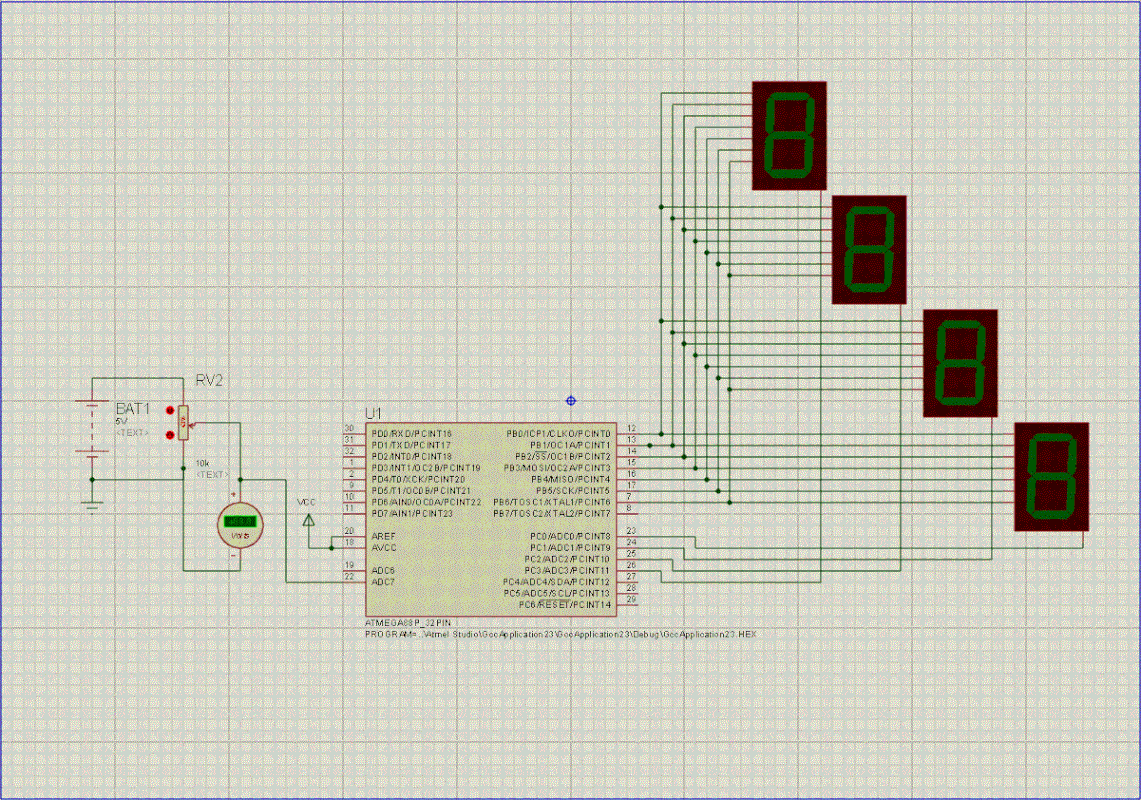
Task: Select the DC voltmeter instrument
Action: (x=239, y=526)
